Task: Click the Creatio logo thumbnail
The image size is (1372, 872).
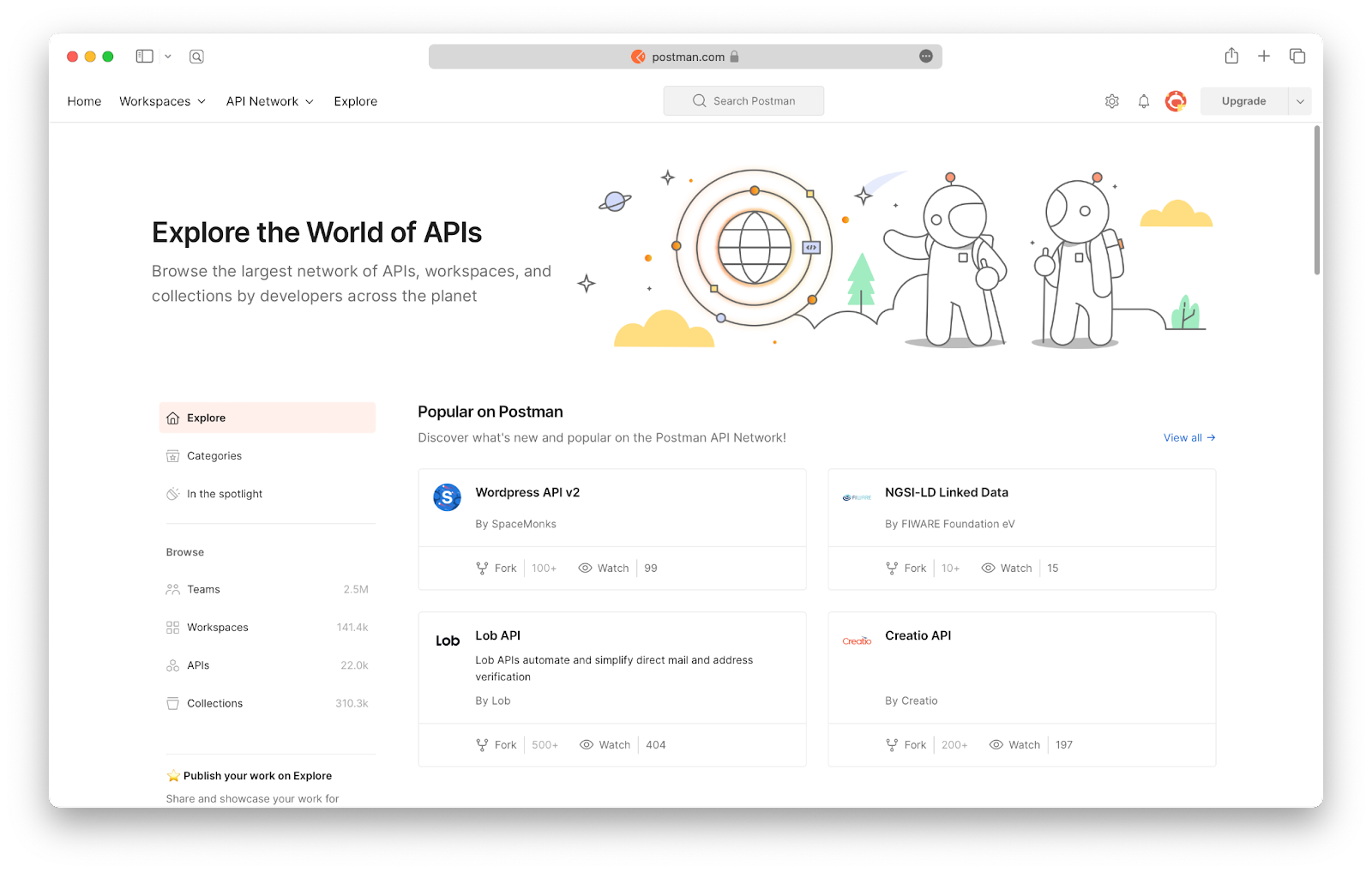Action: [857, 640]
